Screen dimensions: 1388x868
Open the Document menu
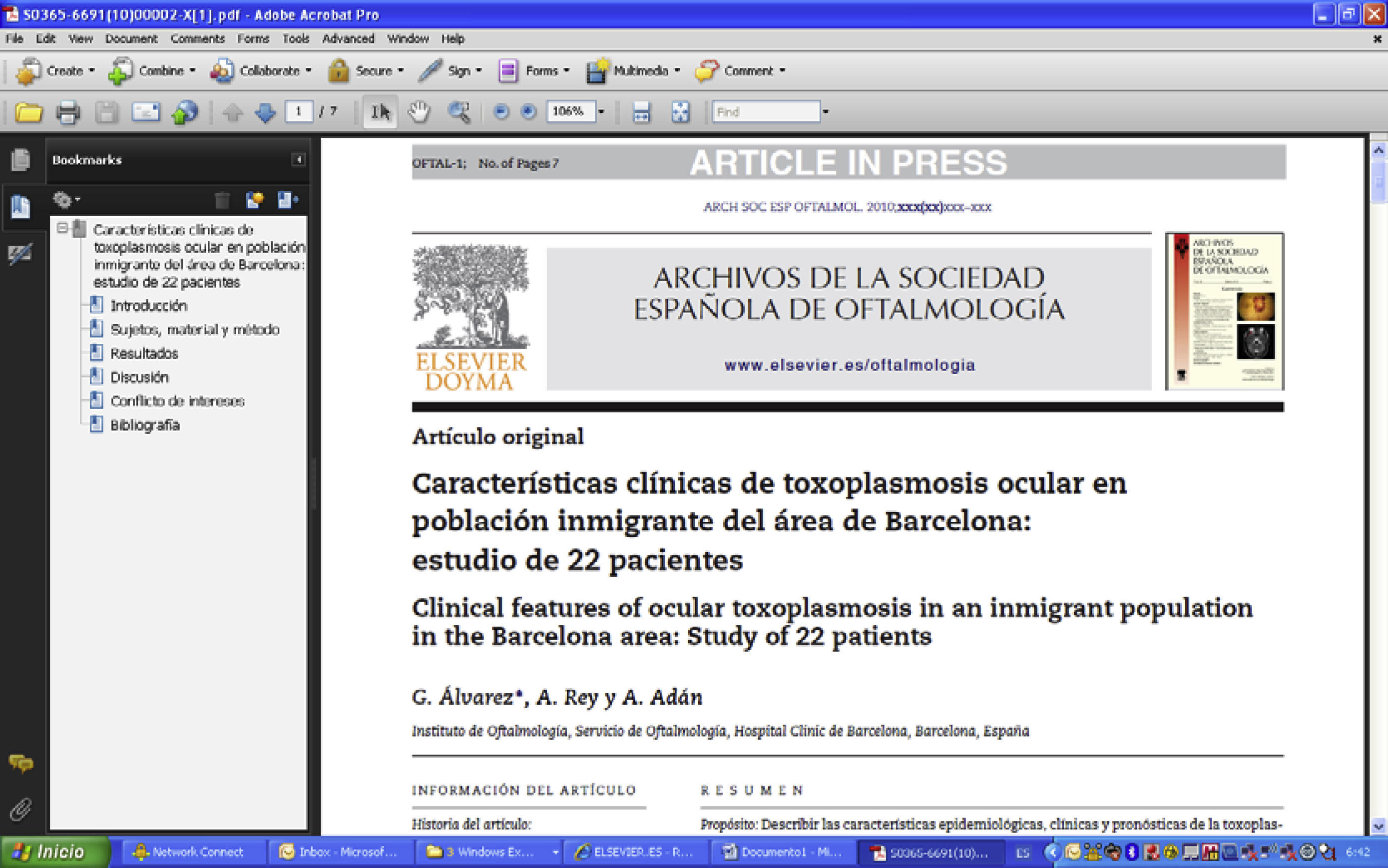point(131,38)
